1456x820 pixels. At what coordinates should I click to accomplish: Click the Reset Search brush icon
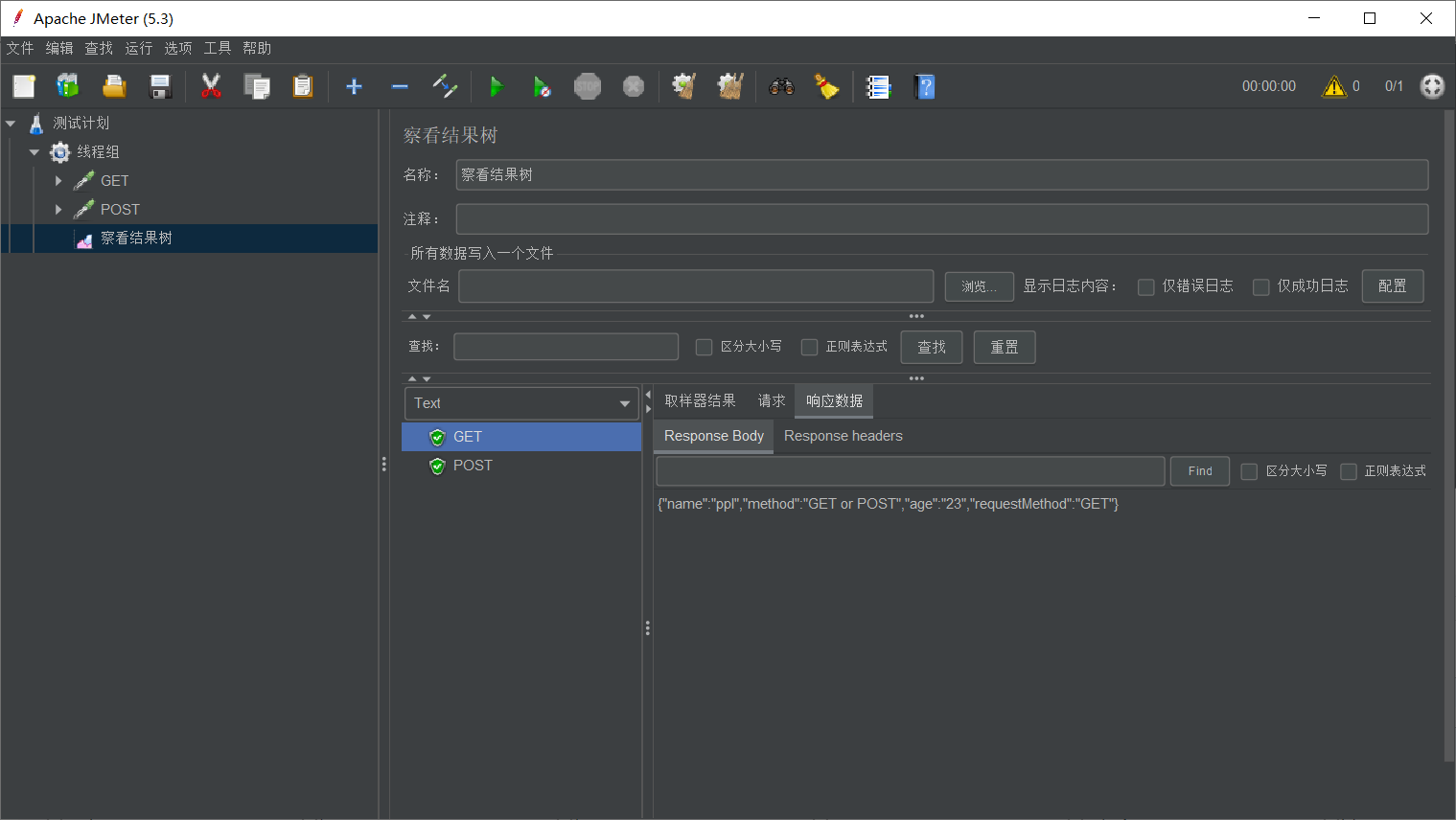pyautogui.click(x=826, y=86)
